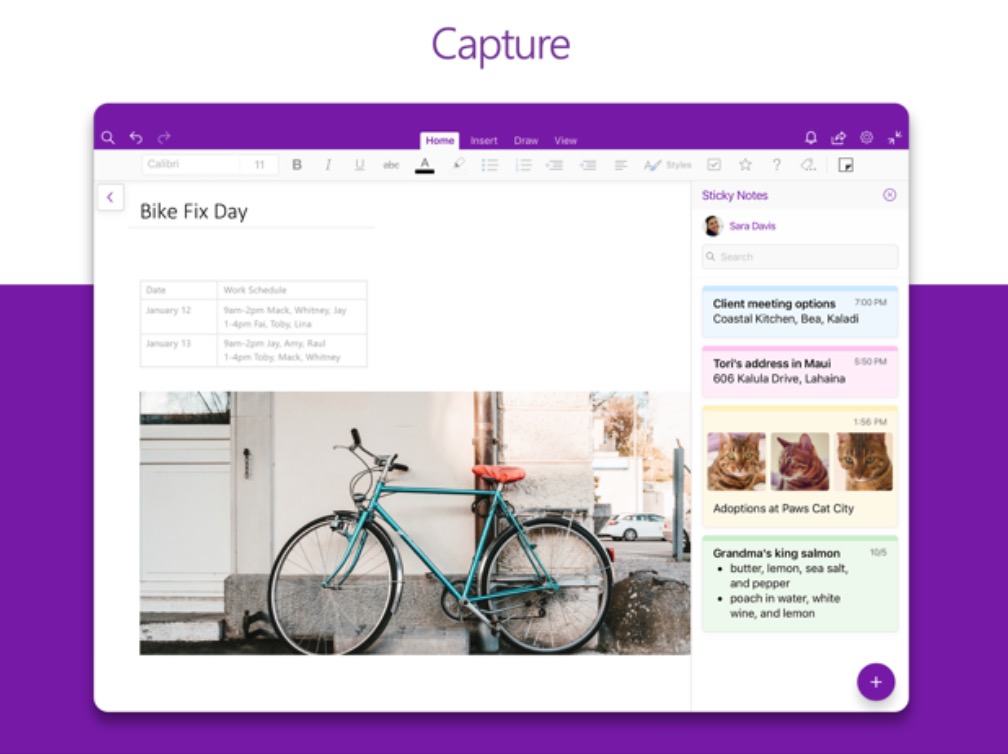Click Sara Davis profile picture
1008x754 pixels.
[713, 226]
